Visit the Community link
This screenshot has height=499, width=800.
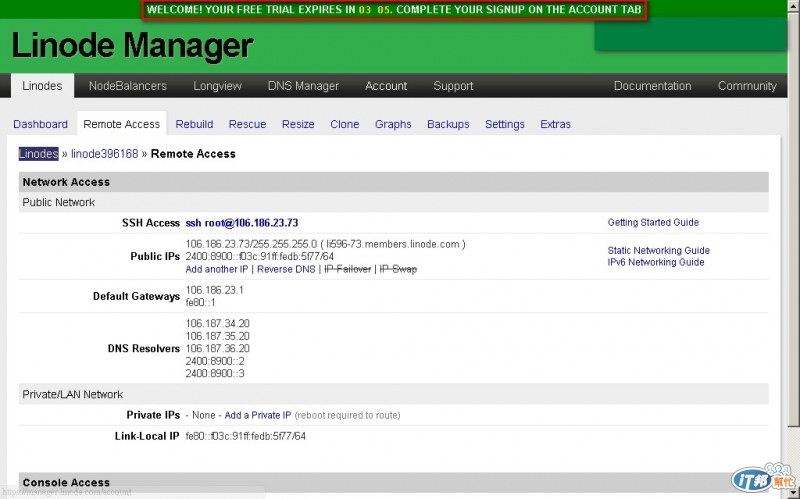tap(747, 86)
